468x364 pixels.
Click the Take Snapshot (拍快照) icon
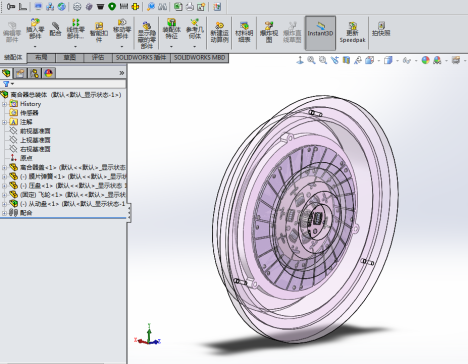[x=381, y=29]
